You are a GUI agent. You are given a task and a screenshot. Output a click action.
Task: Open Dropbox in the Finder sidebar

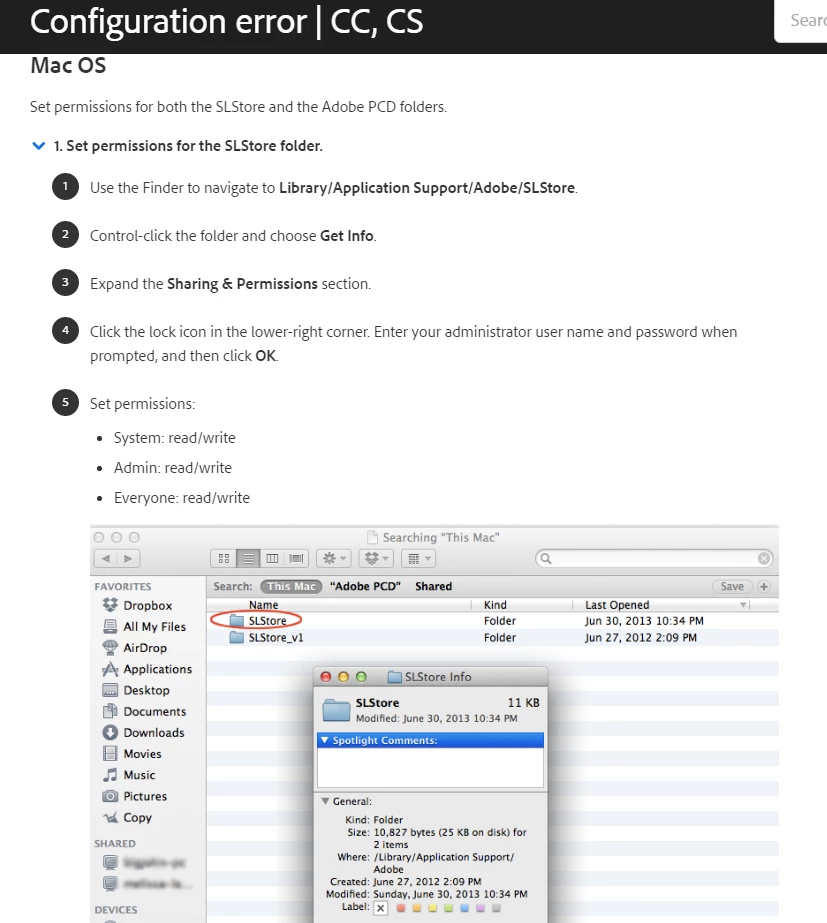(x=138, y=605)
